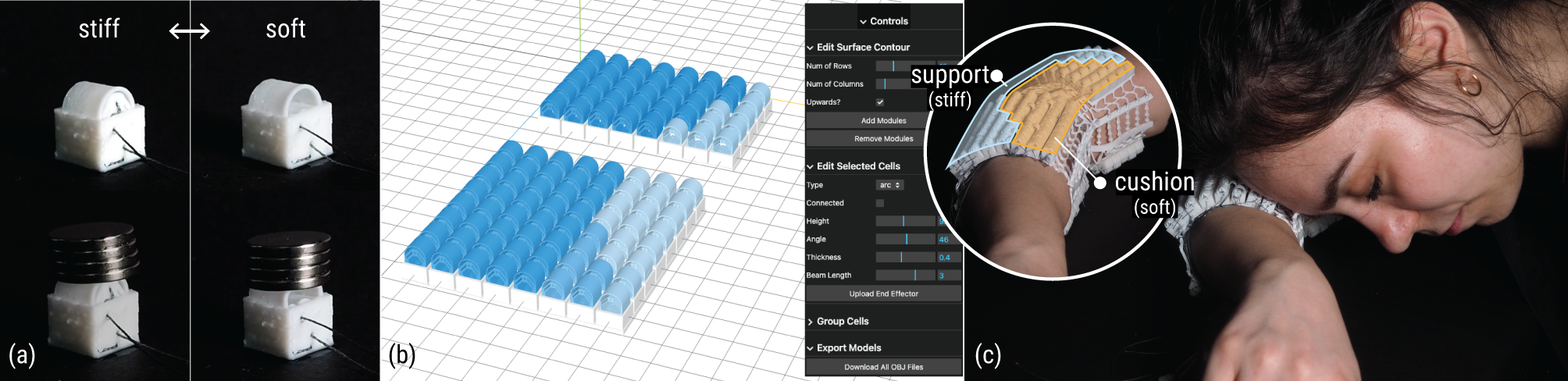Image resolution: width=1568 pixels, height=381 pixels.
Task: Click the Beam Length slider
Action: point(905,276)
